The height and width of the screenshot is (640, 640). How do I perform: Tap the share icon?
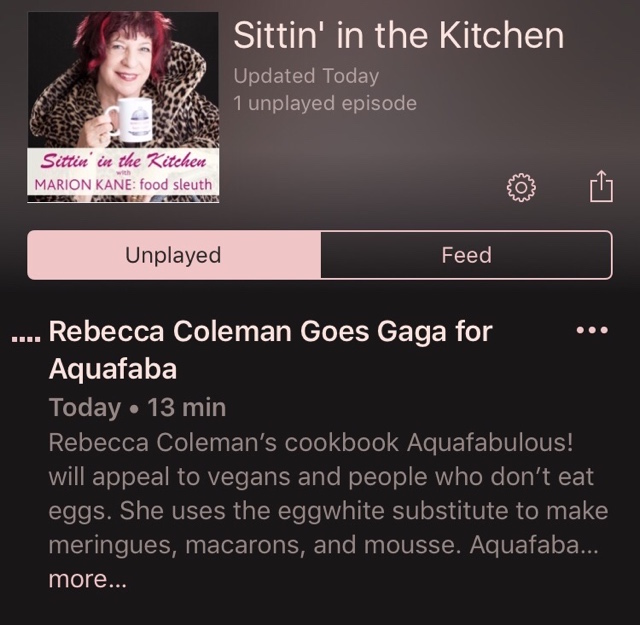point(601,186)
